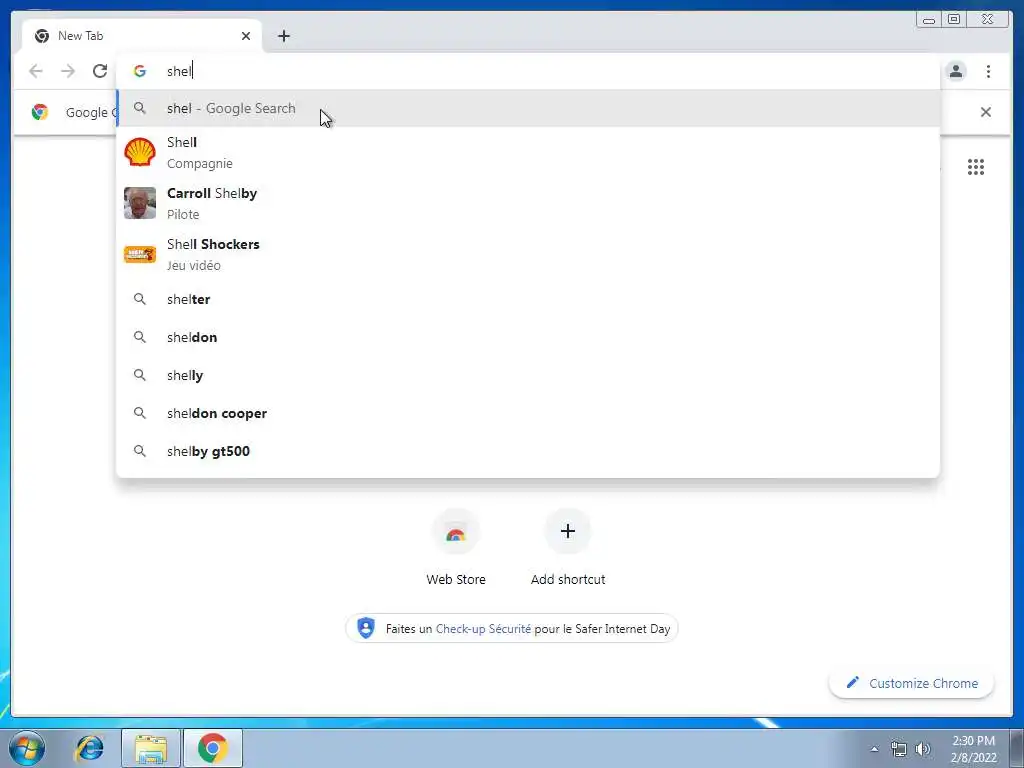This screenshot has height=768, width=1024.
Task: Open File Explorer from the taskbar
Action: (x=151, y=748)
